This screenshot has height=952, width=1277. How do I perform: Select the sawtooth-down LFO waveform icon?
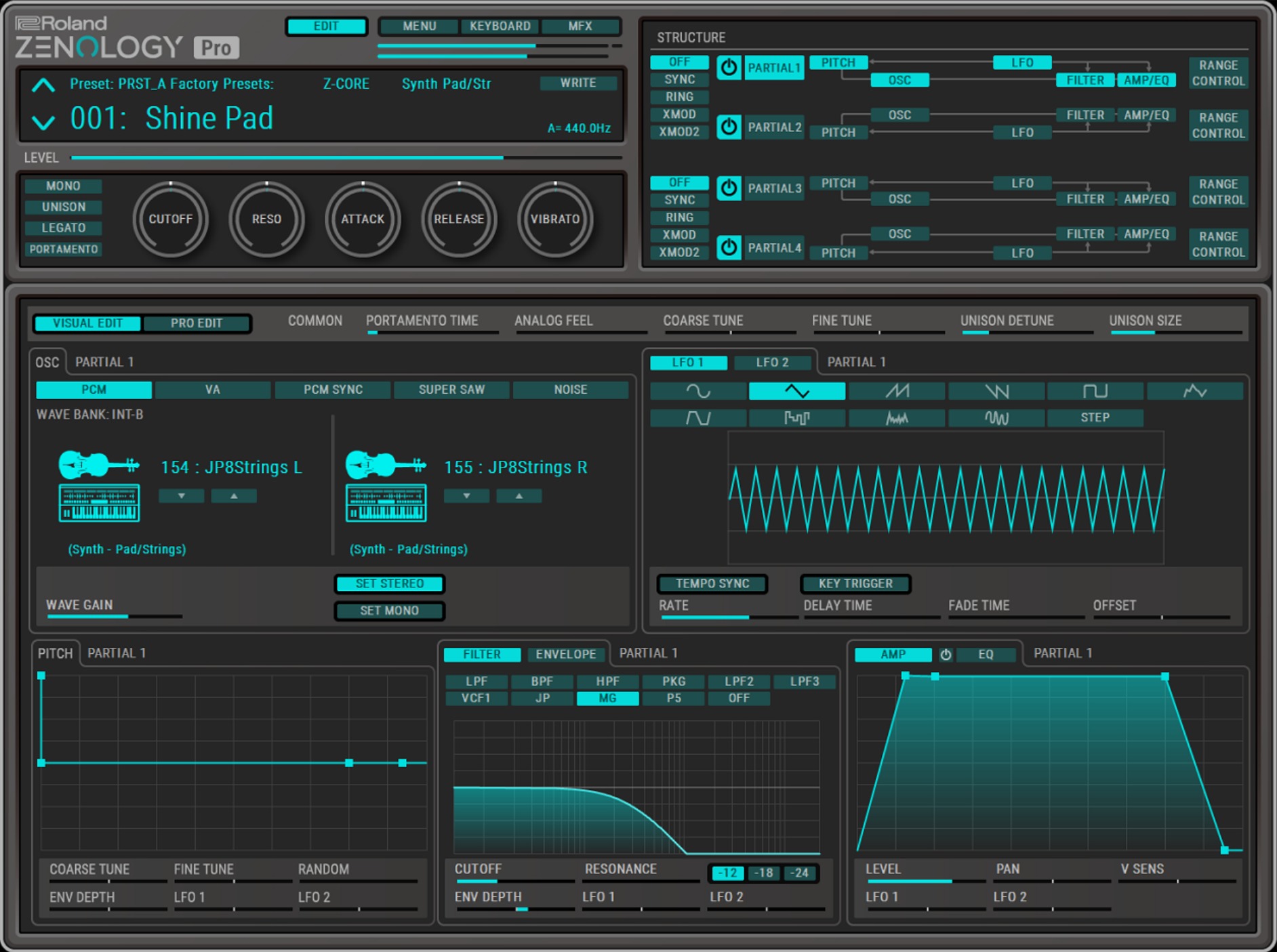pos(996,391)
